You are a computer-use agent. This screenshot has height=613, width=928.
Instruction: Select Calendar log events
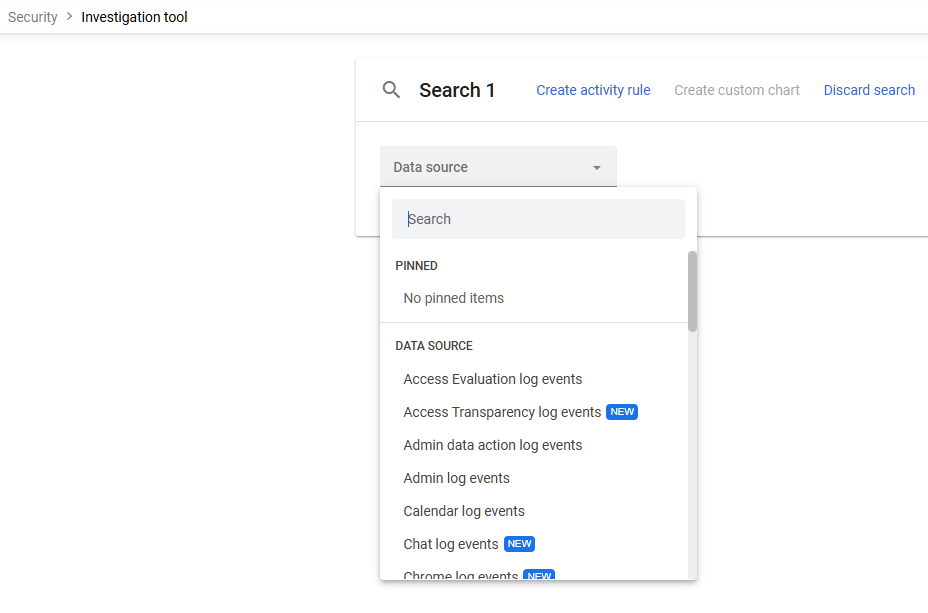[x=463, y=511]
